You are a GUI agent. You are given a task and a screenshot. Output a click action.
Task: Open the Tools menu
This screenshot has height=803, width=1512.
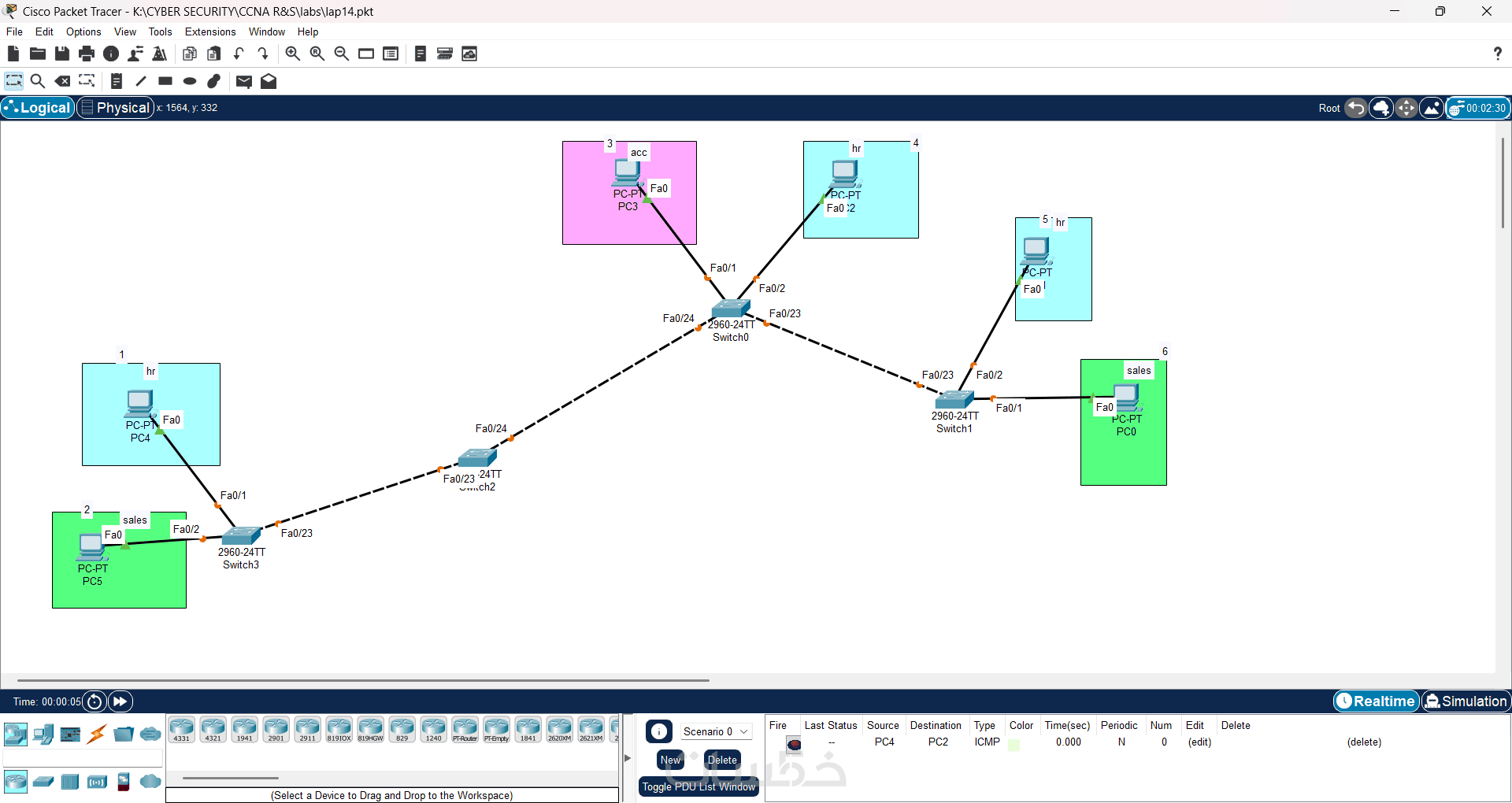[160, 31]
